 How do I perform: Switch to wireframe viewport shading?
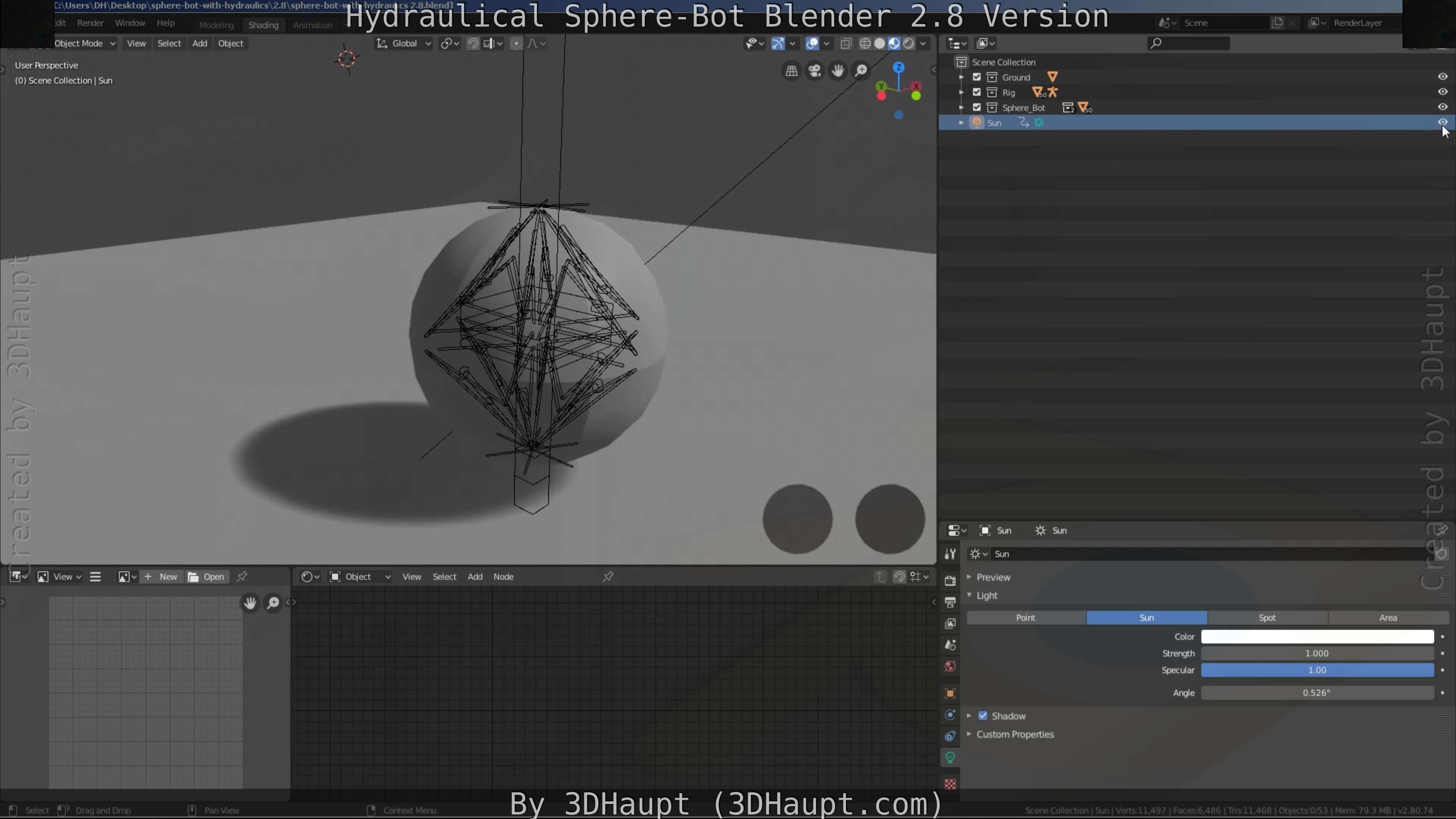(x=865, y=44)
